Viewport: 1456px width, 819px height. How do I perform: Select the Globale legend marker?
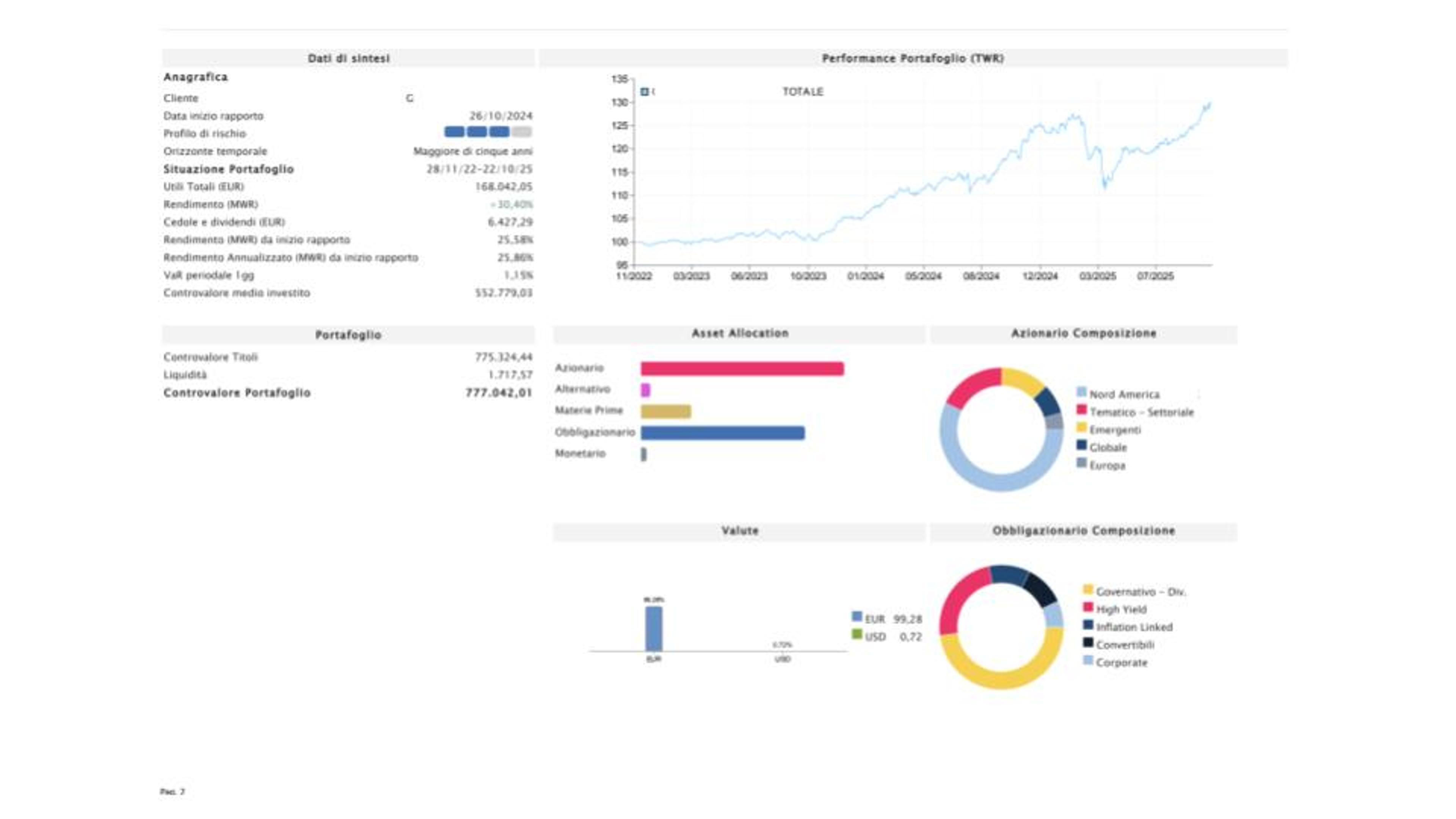point(1081,446)
